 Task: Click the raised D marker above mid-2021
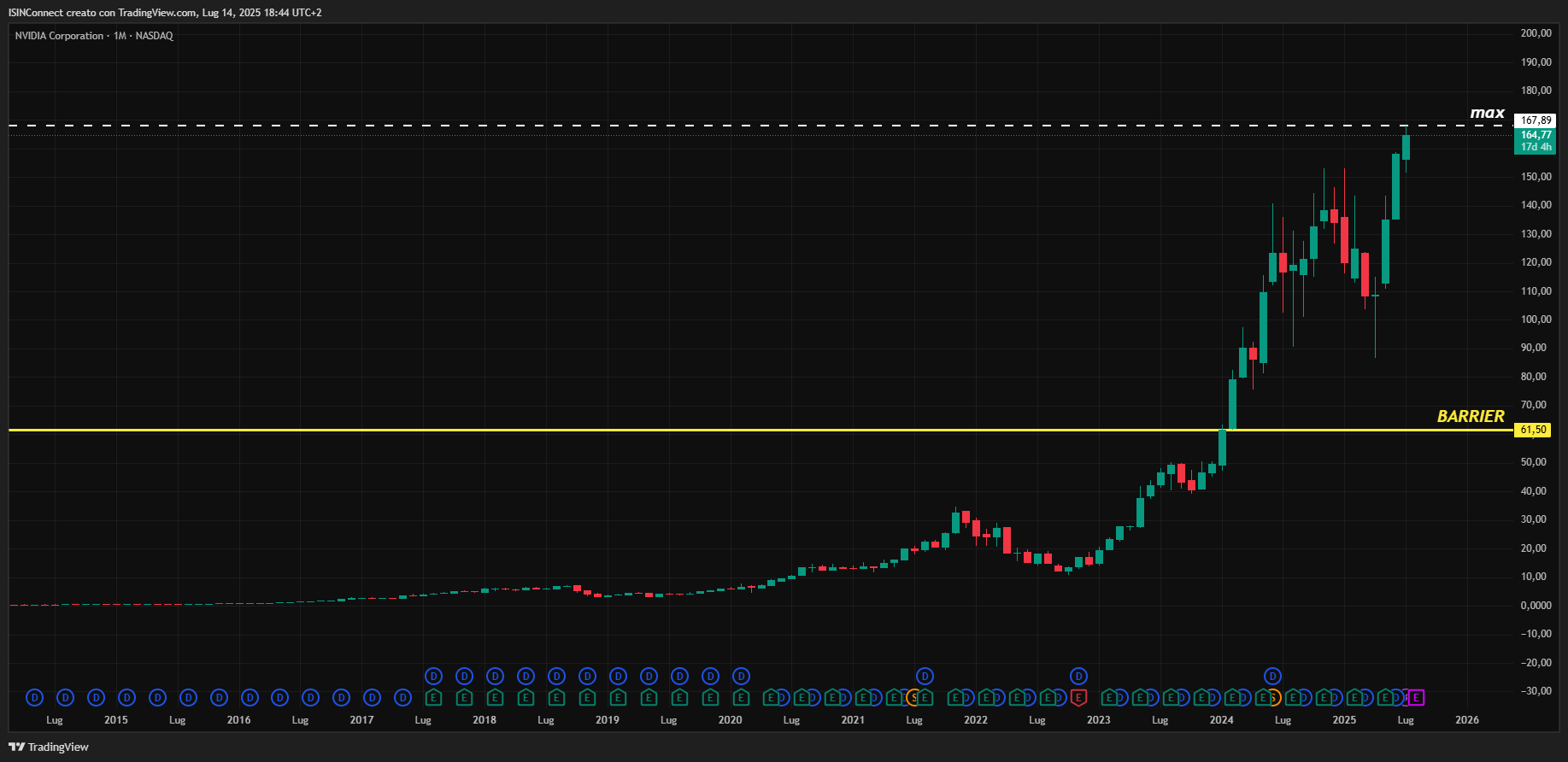(x=925, y=677)
